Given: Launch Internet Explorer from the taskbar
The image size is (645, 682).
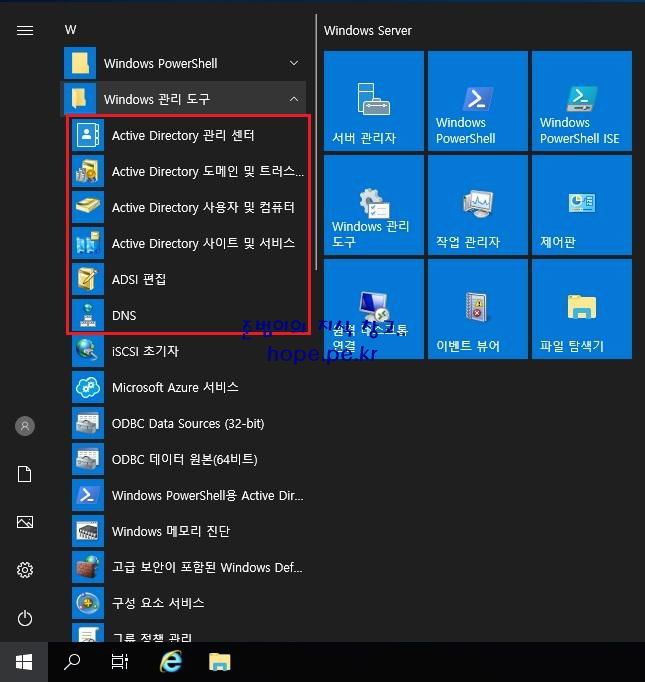Looking at the screenshot, I should point(171,662).
